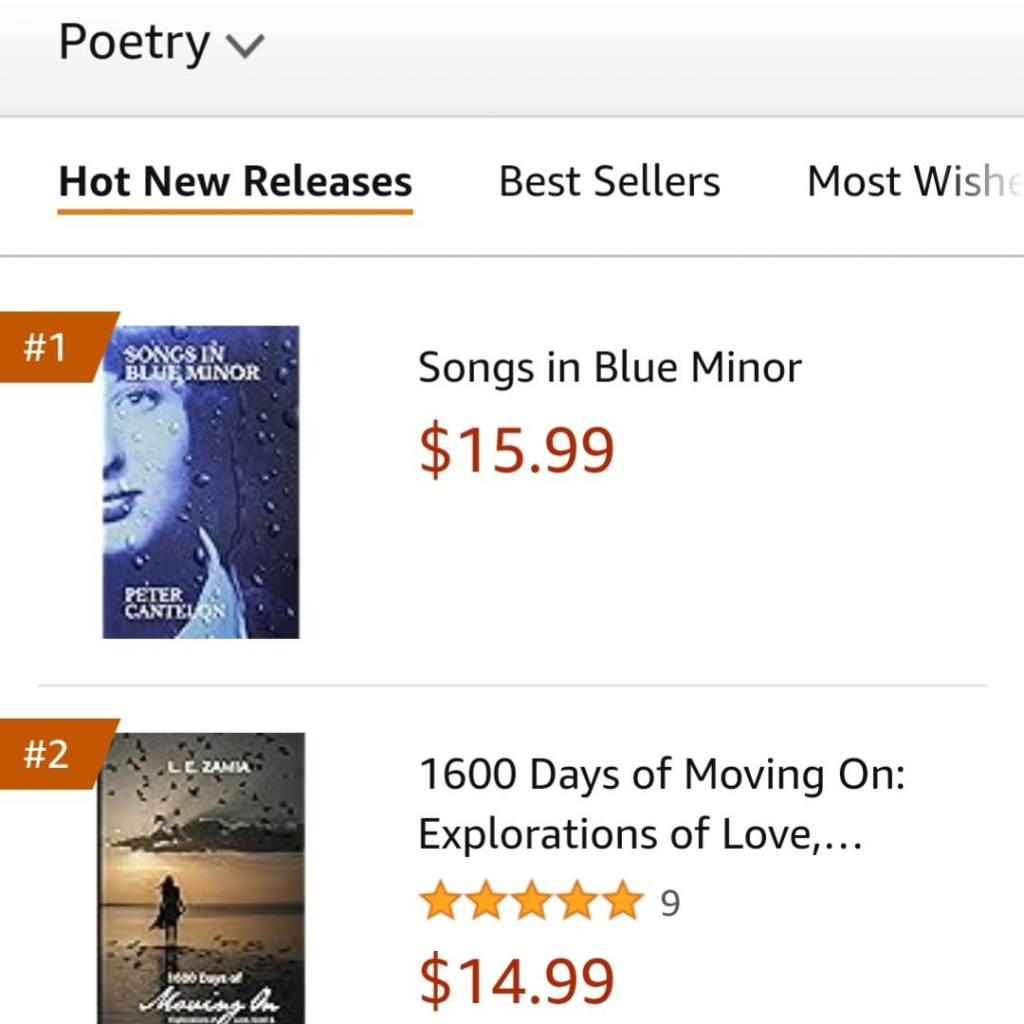Click the $14.99 price
1024x1024 pixels.
(516, 981)
